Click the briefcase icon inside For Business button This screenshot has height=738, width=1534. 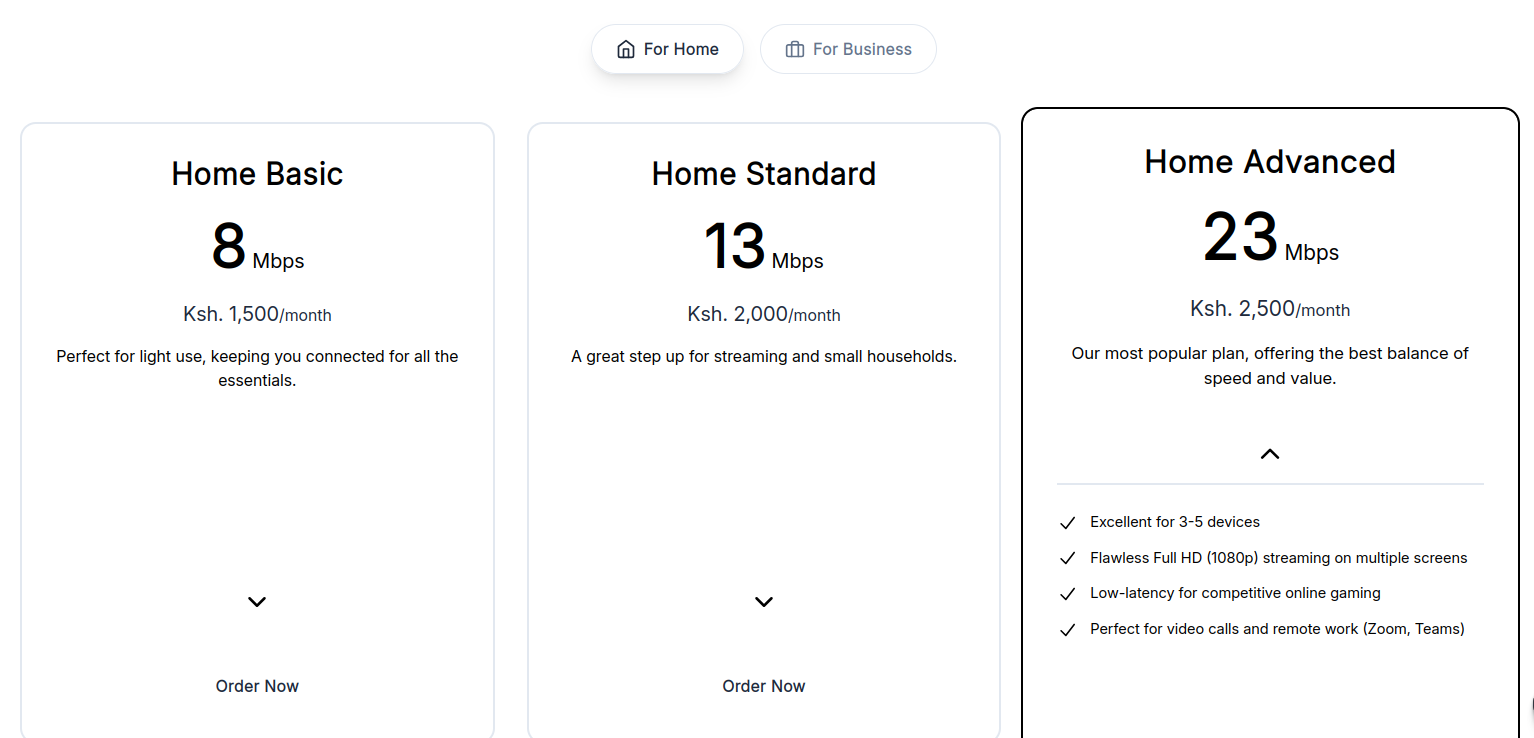pyautogui.click(x=796, y=48)
